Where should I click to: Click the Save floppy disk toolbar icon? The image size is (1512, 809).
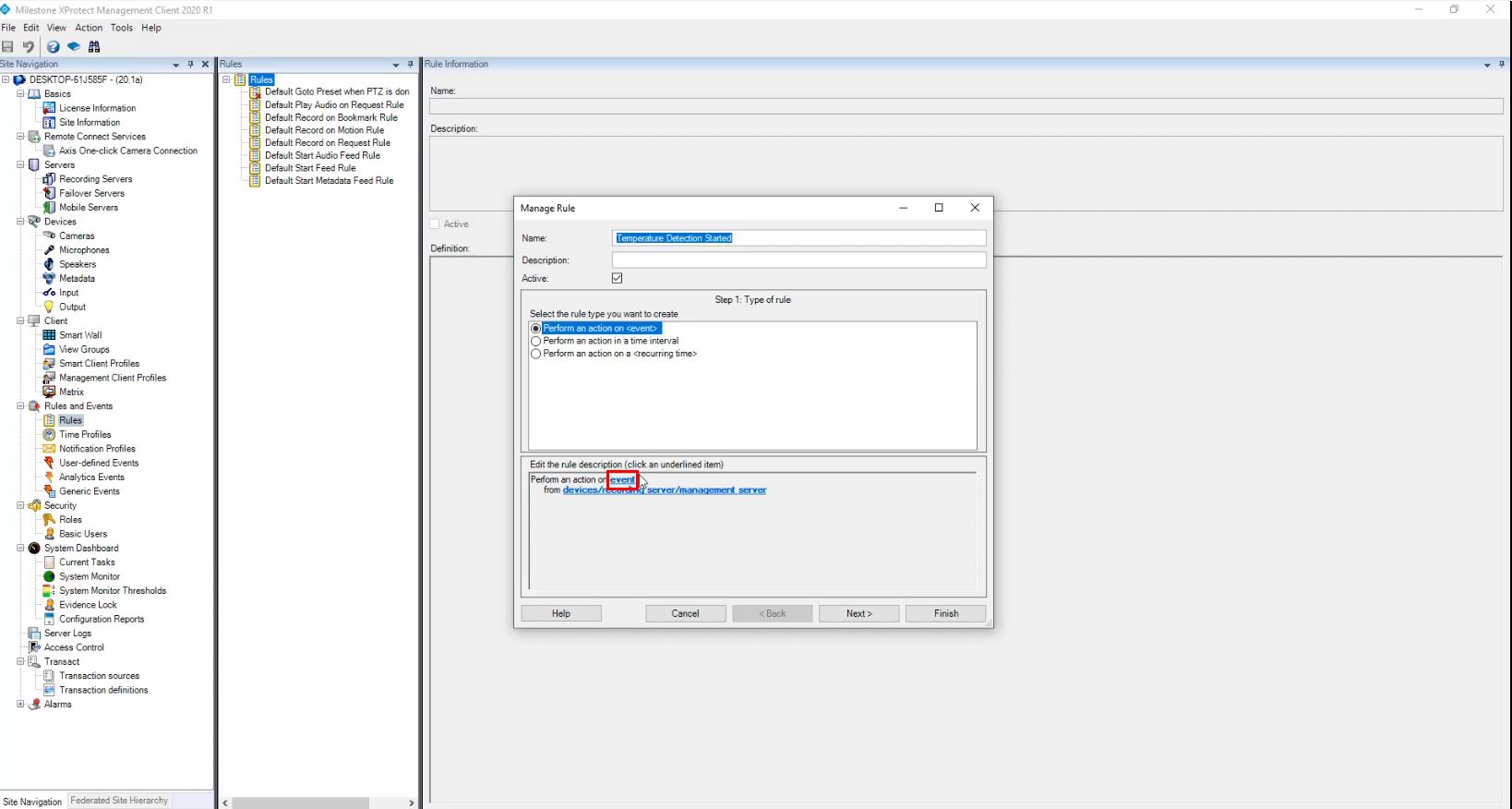(x=7, y=47)
